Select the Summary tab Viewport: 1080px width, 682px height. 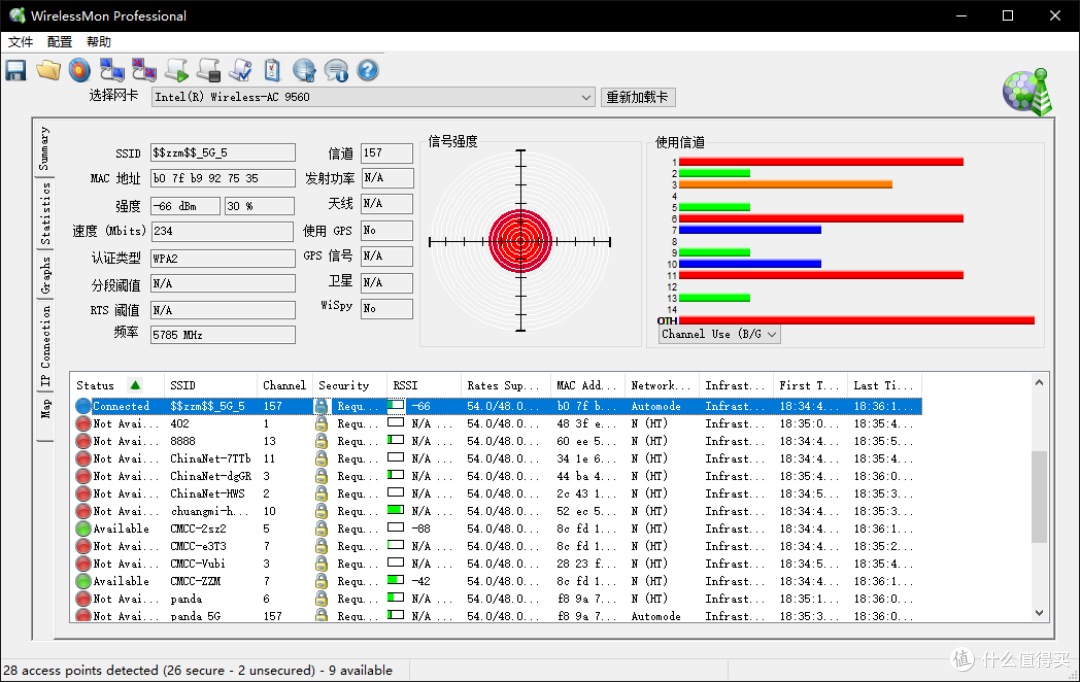tap(43, 148)
